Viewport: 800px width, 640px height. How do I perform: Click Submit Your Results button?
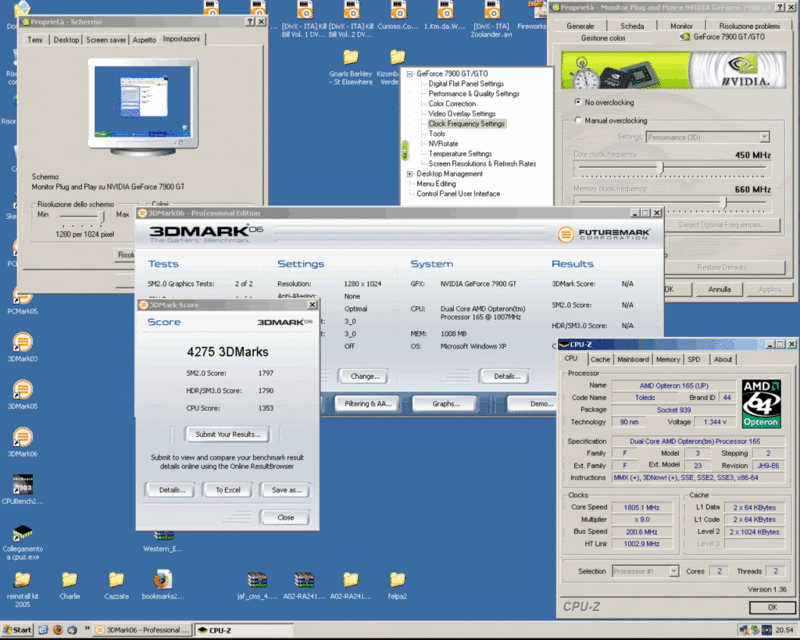pyautogui.click(x=228, y=434)
